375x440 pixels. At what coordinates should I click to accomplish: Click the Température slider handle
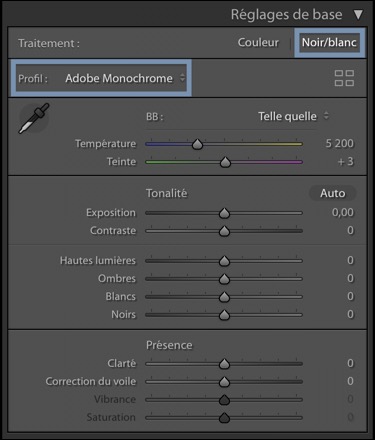click(x=197, y=144)
